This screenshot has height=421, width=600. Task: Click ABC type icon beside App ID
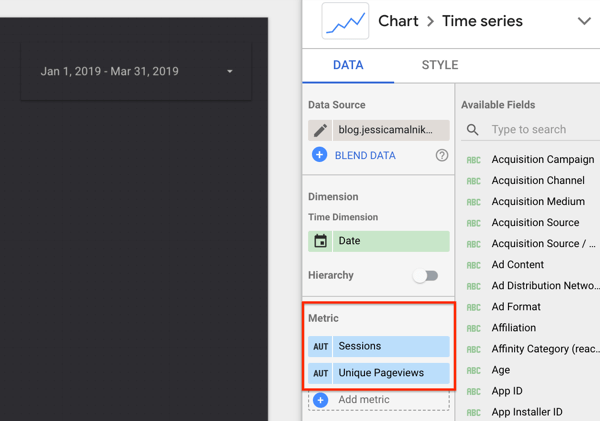pyautogui.click(x=473, y=392)
